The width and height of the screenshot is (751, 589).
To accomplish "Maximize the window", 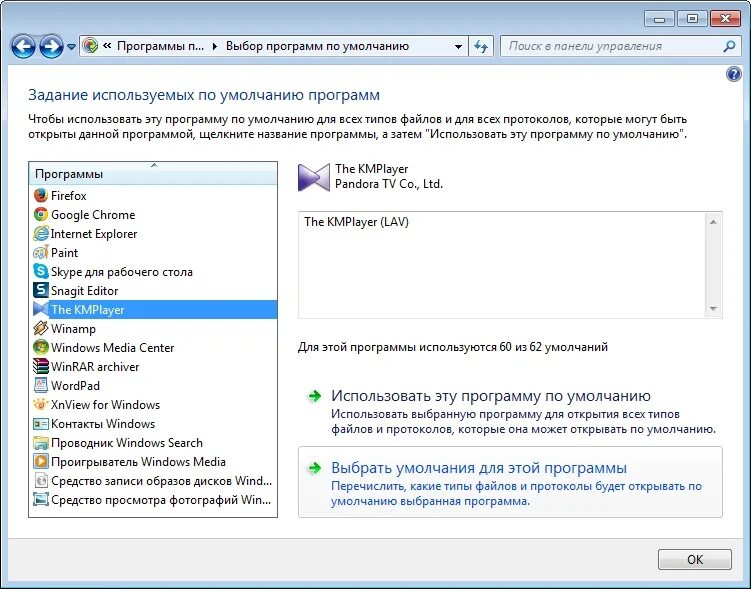I will [x=692, y=19].
